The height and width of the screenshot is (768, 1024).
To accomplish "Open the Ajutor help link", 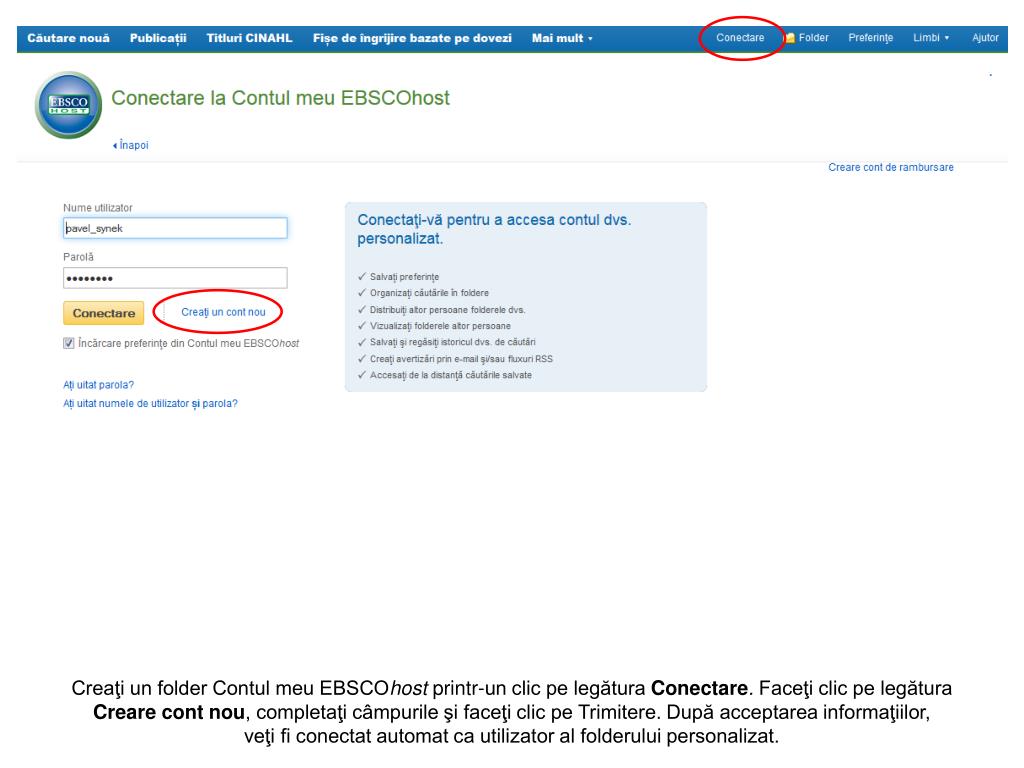I will point(985,38).
